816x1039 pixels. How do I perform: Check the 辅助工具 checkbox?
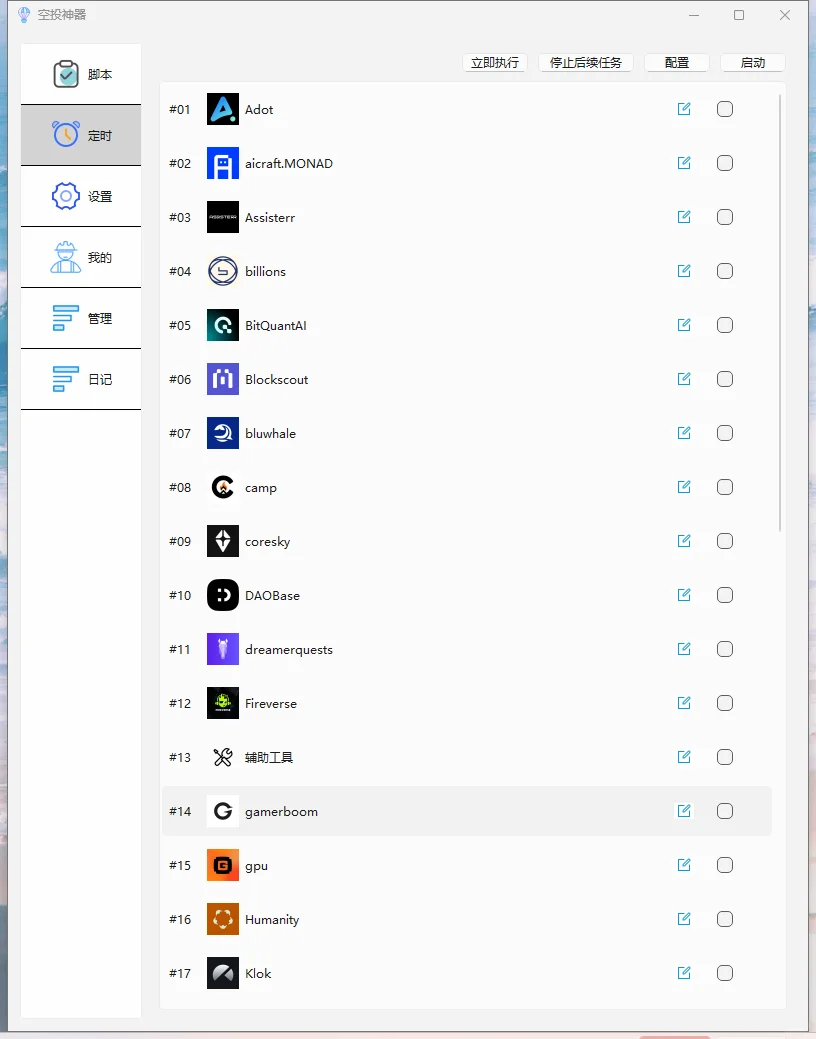725,757
